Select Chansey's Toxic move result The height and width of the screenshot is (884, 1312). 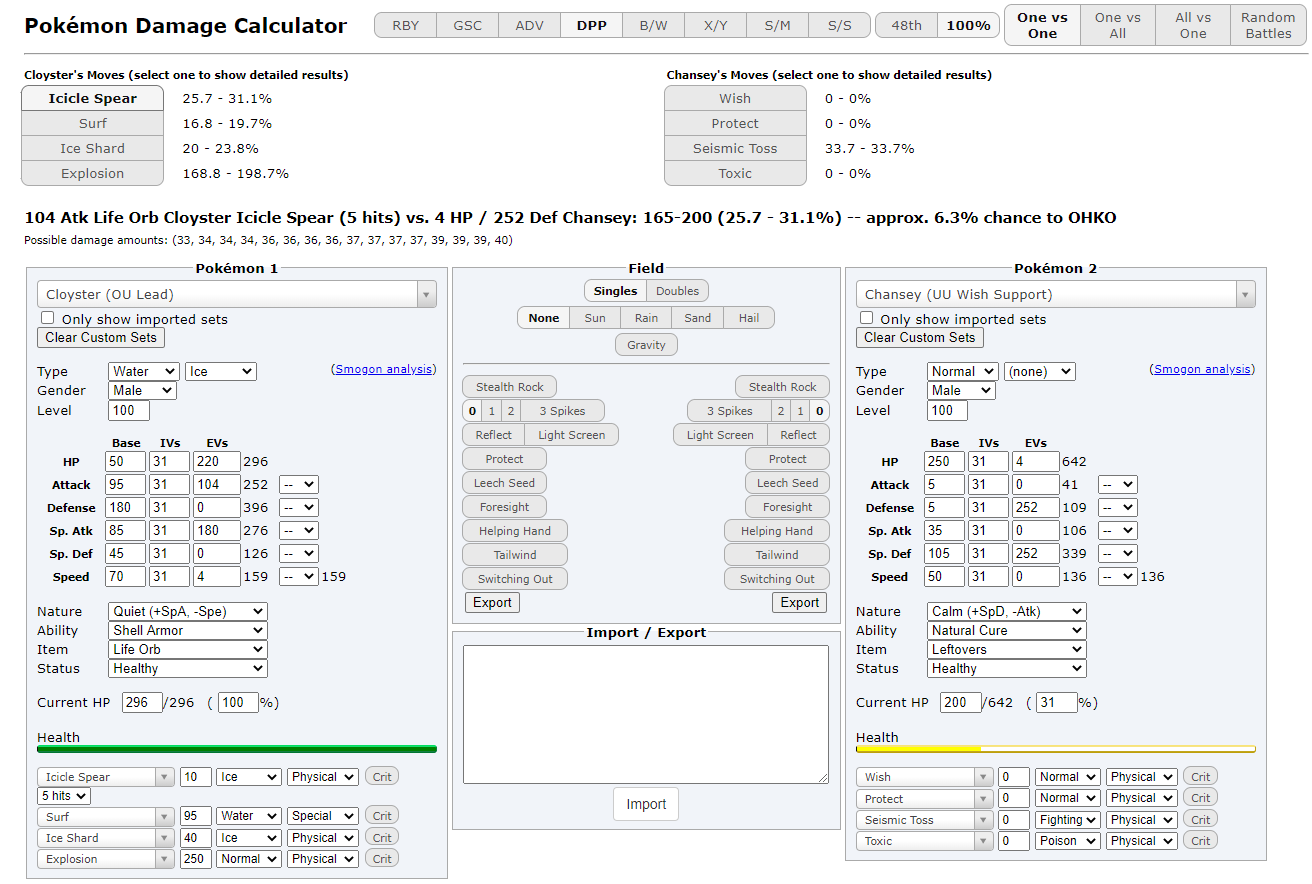pos(735,173)
